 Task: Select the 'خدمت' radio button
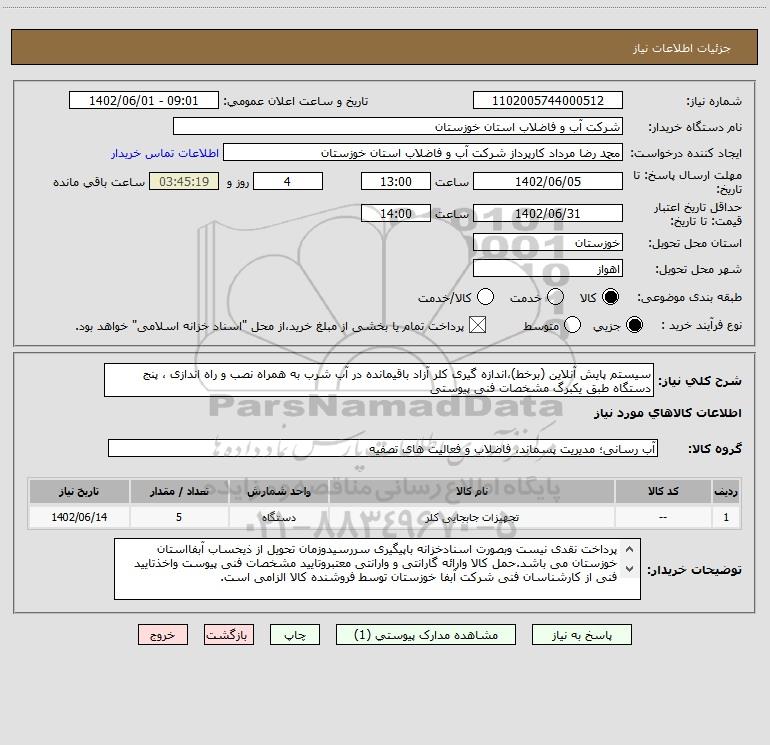coord(555,297)
